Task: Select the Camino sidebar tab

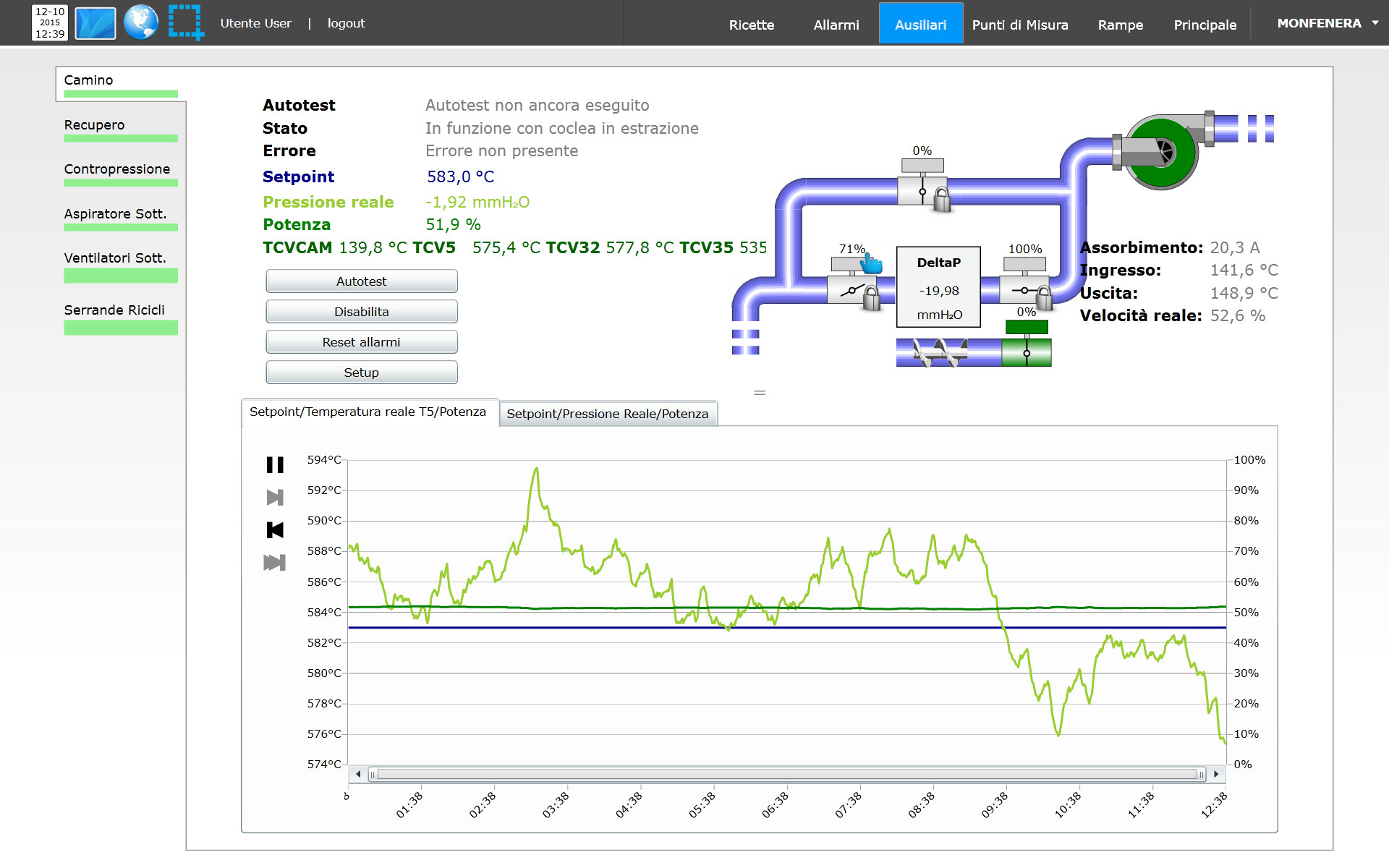Action: pos(121,84)
